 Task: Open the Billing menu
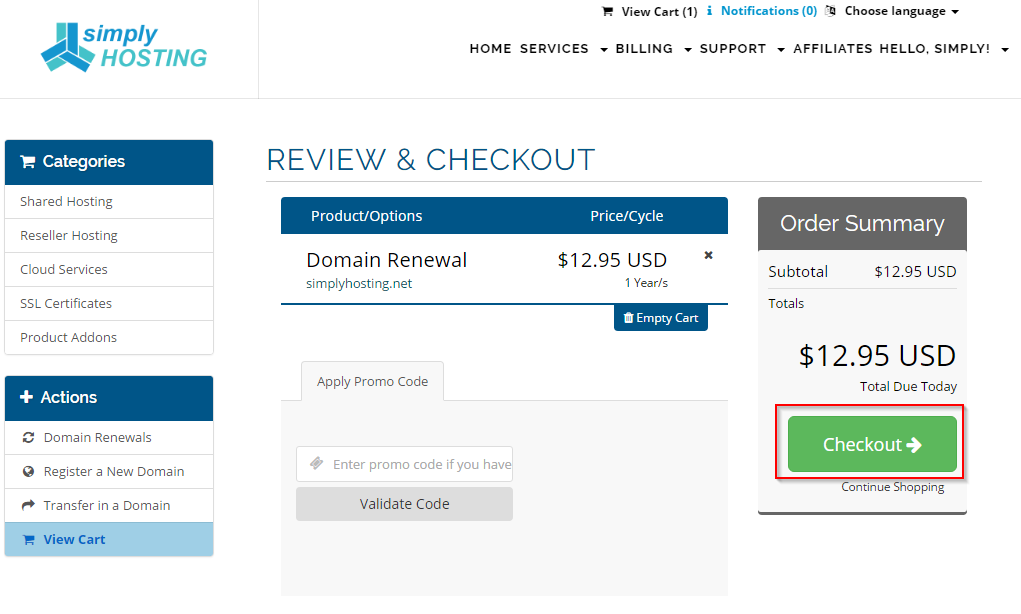[x=644, y=49]
